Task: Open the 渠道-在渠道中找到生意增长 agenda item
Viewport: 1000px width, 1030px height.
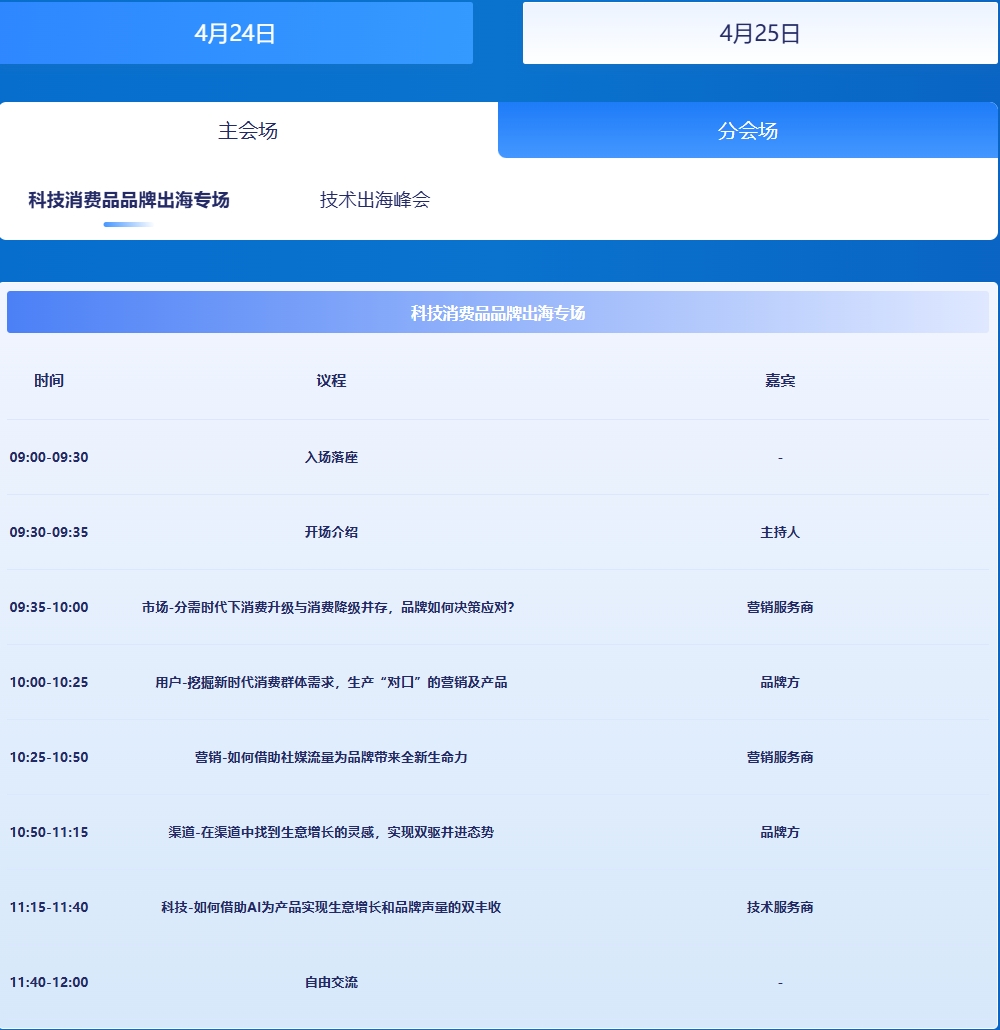Action: tap(331, 833)
